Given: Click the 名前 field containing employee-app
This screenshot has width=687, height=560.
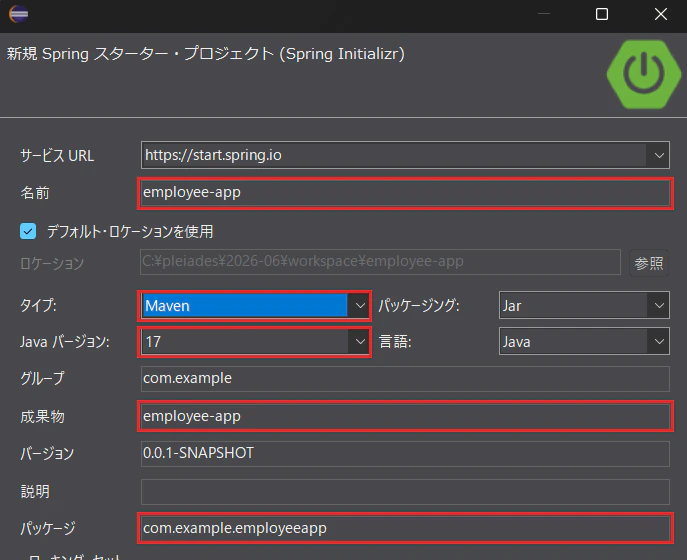Looking at the screenshot, I should pyautogui.click(x=405, y=193).
